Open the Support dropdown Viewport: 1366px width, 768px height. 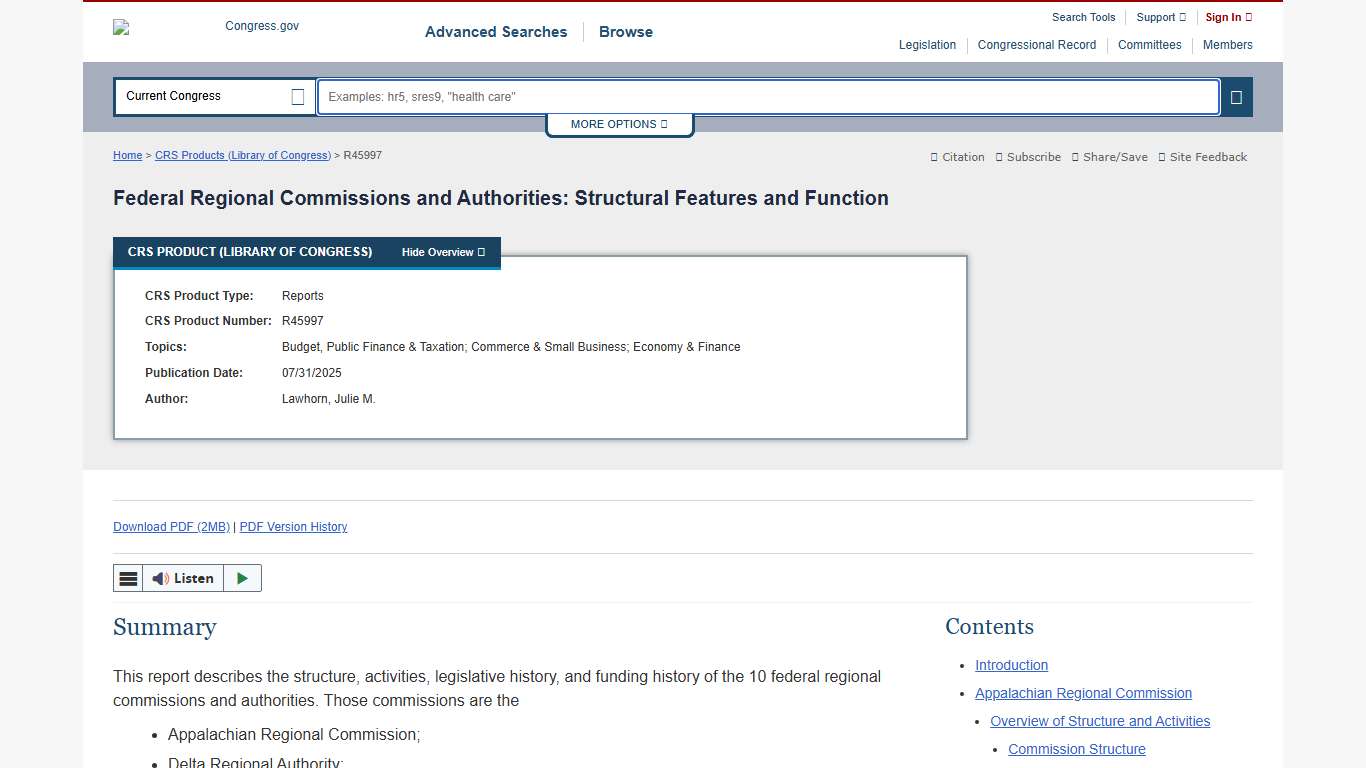click(x=1158, y=17)
